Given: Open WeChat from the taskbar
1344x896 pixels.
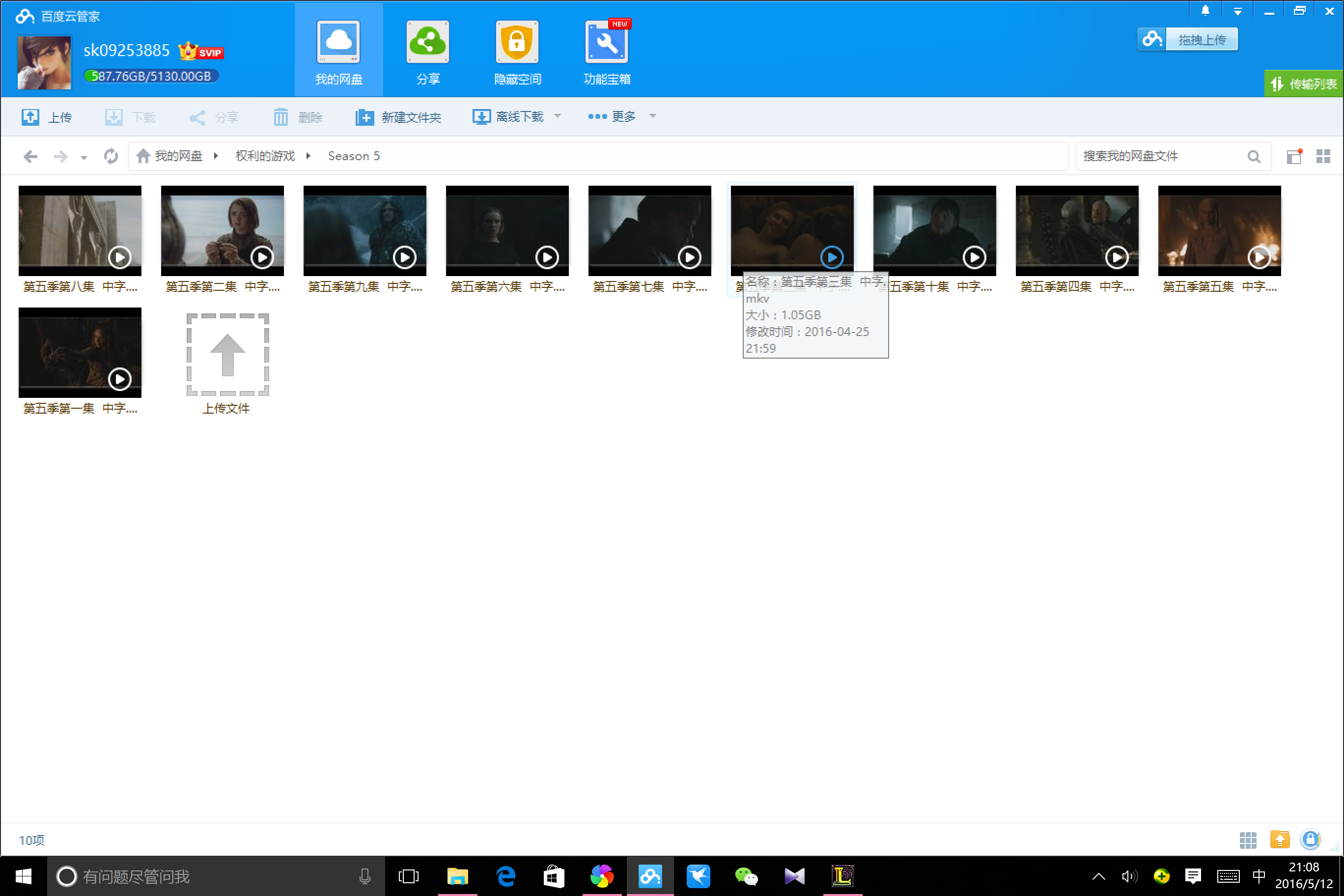Looking at the screenshot, I should click(x=746, y=876).
